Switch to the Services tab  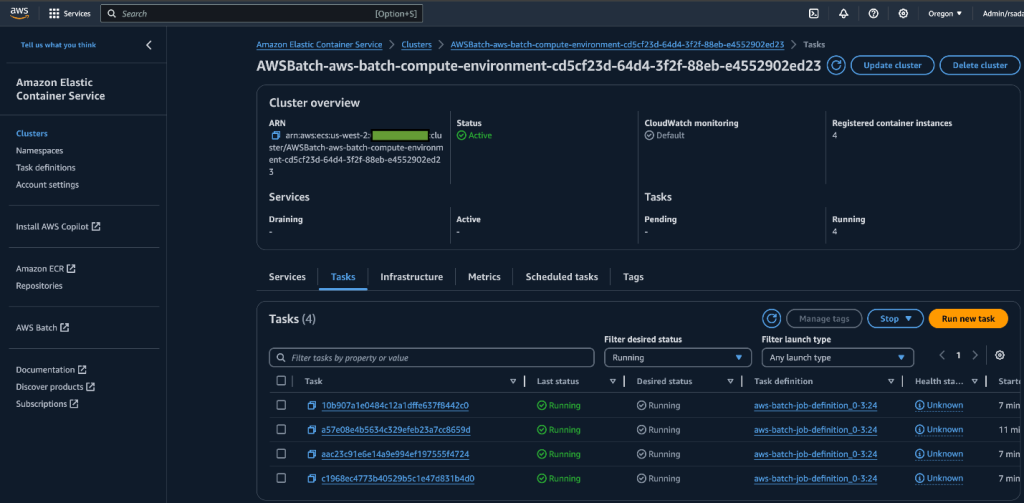[x=287, y=277]
